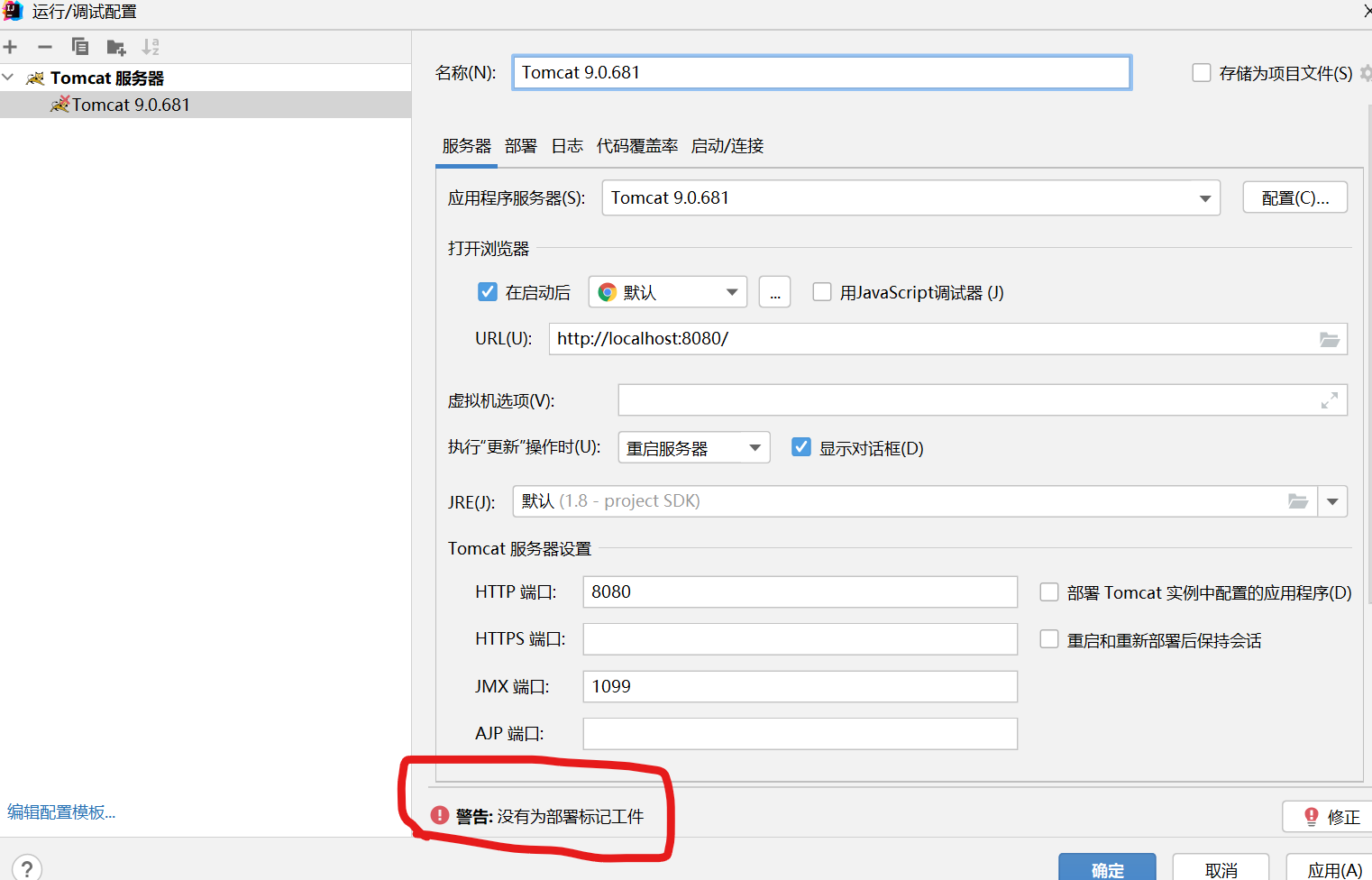Check 部署 Tomcat 实例中配置的应用程序 option
The height and width of the screenshot is (880, 1372).
point(1049,592)
